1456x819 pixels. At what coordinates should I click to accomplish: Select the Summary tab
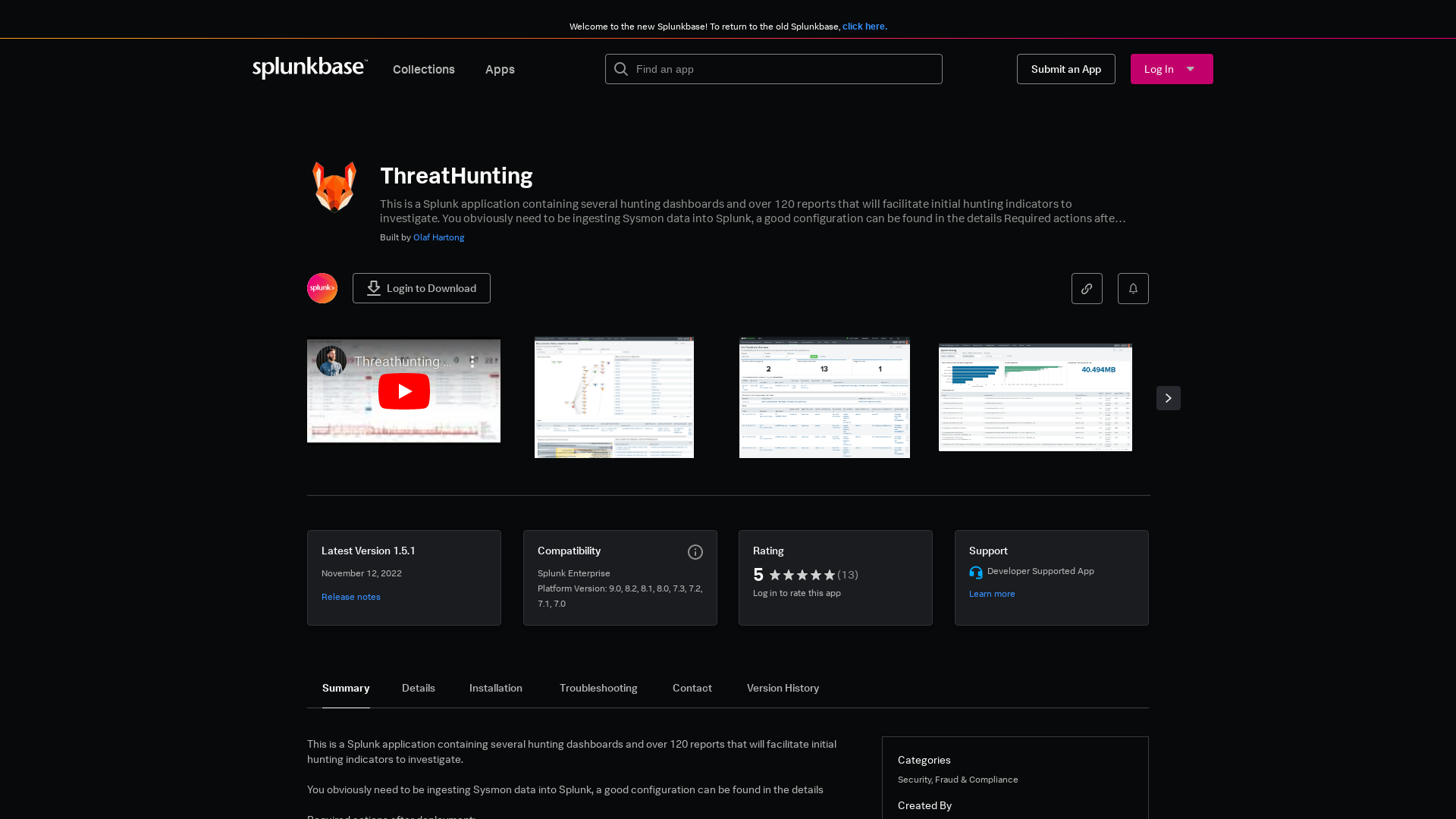coord(346,688)
